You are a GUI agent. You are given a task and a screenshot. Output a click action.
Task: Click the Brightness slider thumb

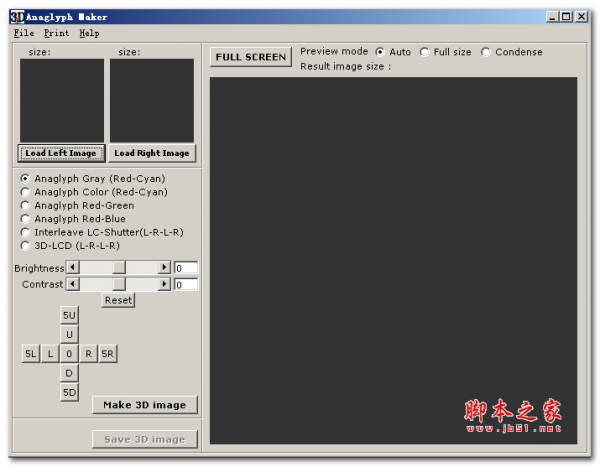click(119, 268)
